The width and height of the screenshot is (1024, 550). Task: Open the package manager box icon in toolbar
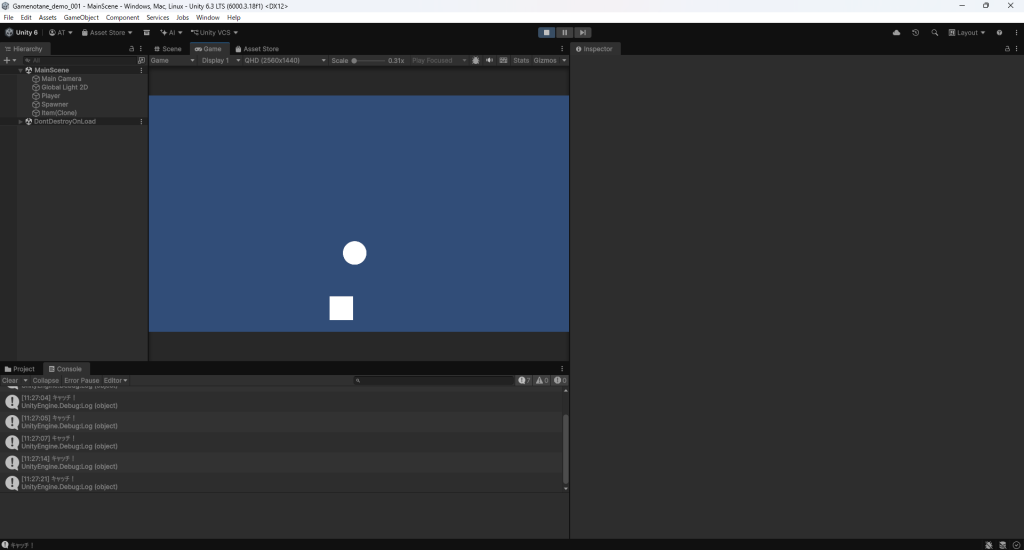(x=146, y=33)
